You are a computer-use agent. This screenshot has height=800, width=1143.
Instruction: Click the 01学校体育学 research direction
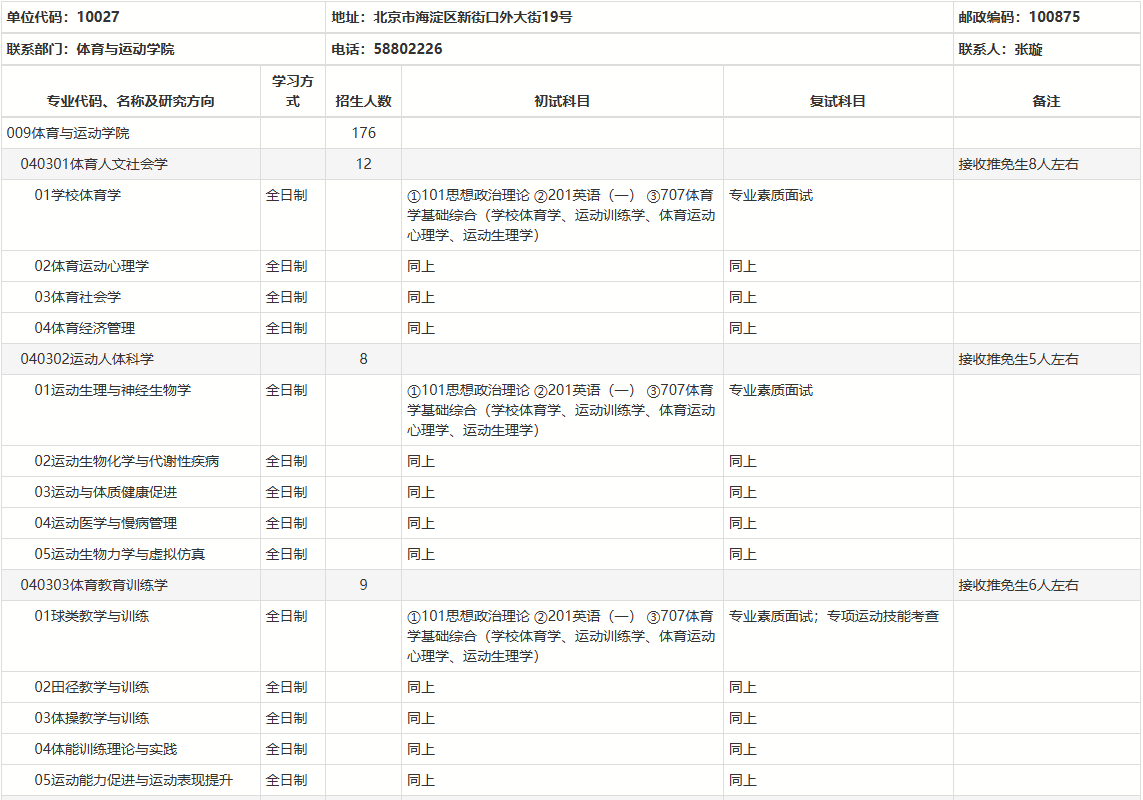click(x=77, y=195)
